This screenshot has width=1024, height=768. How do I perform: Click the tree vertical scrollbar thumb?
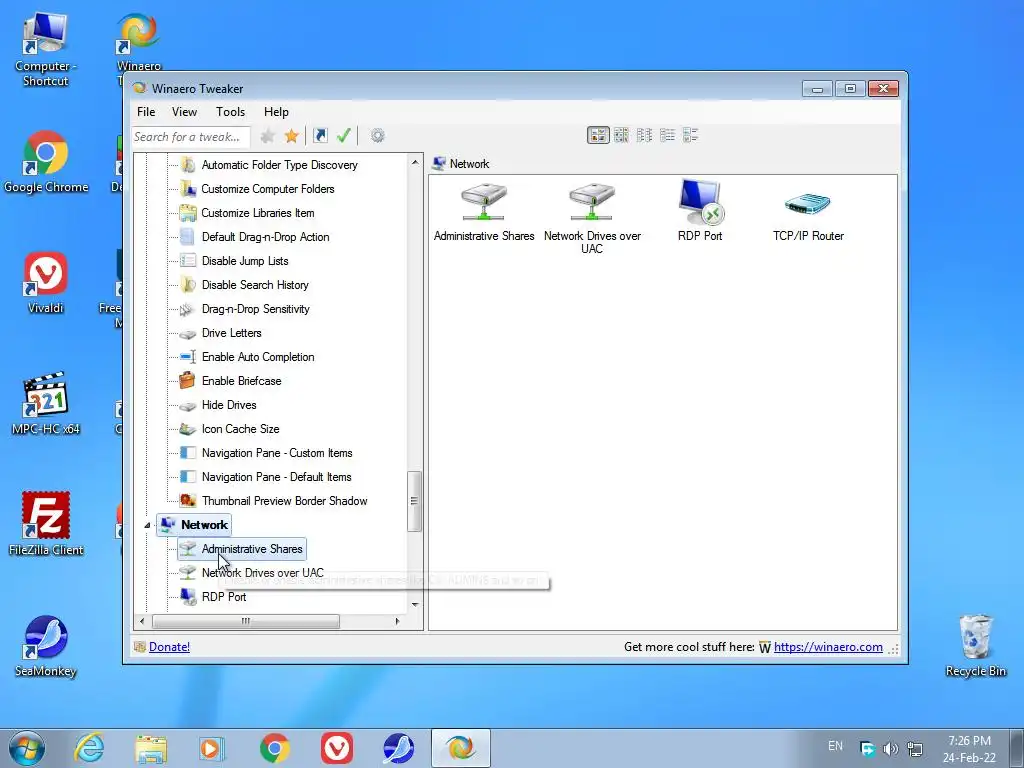pos(414,501)
